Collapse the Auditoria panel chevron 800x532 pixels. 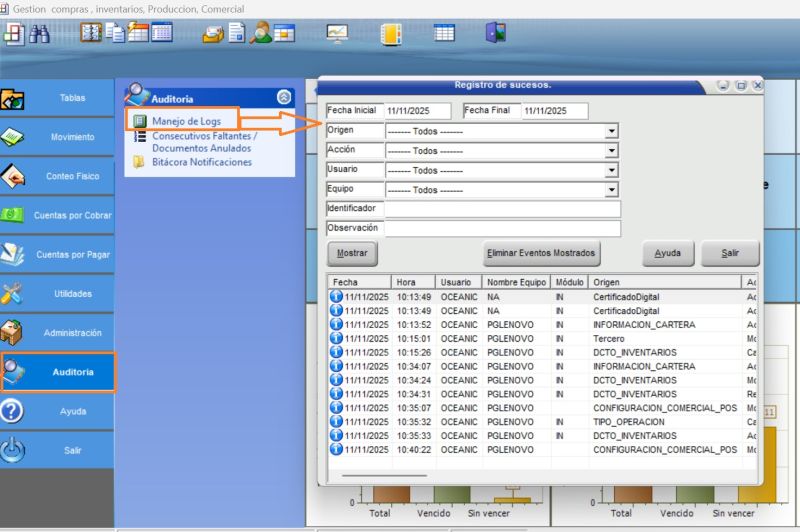[x=284, y=98]
